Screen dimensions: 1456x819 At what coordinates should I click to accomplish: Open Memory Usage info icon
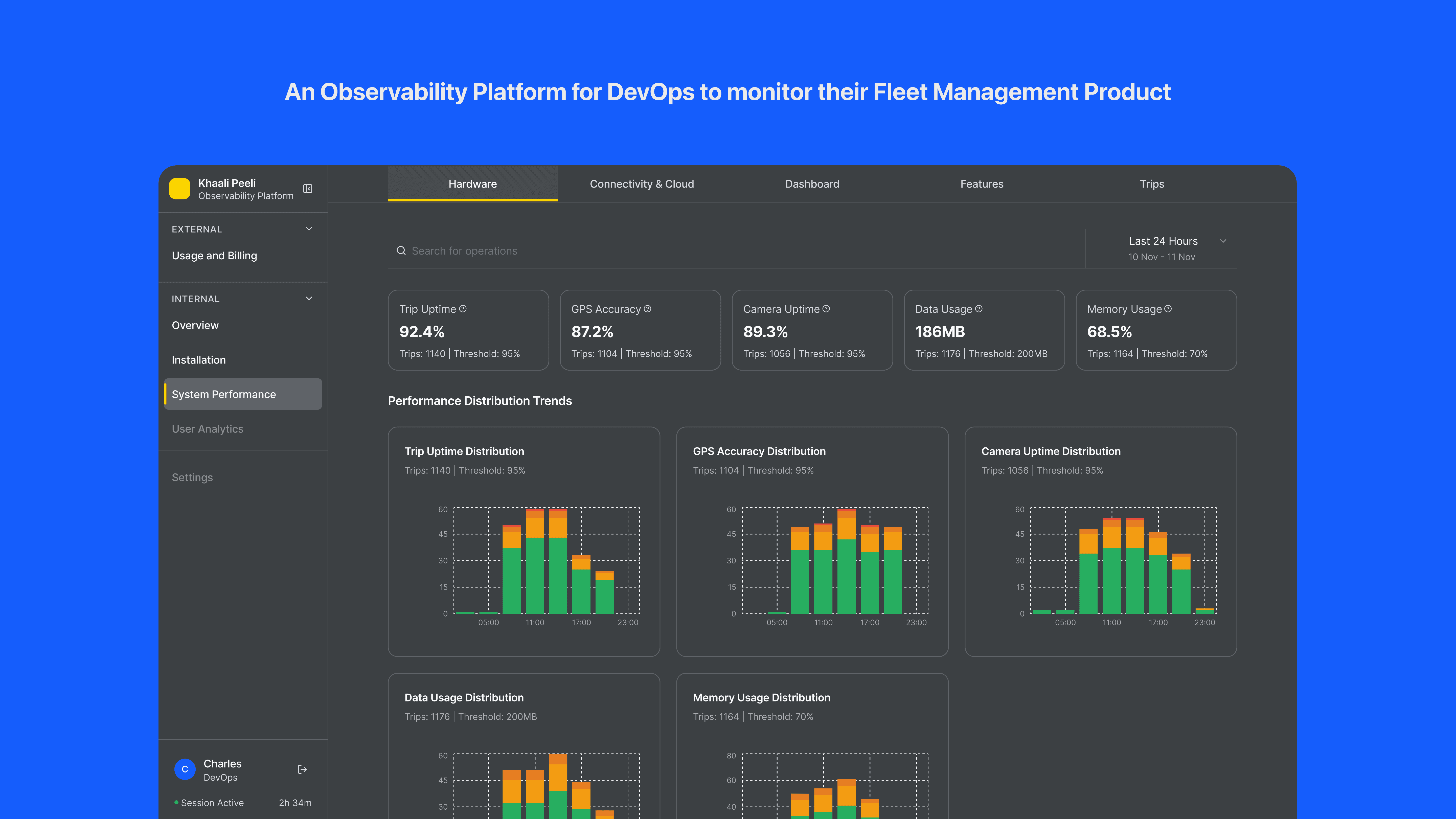[1168, 309]
